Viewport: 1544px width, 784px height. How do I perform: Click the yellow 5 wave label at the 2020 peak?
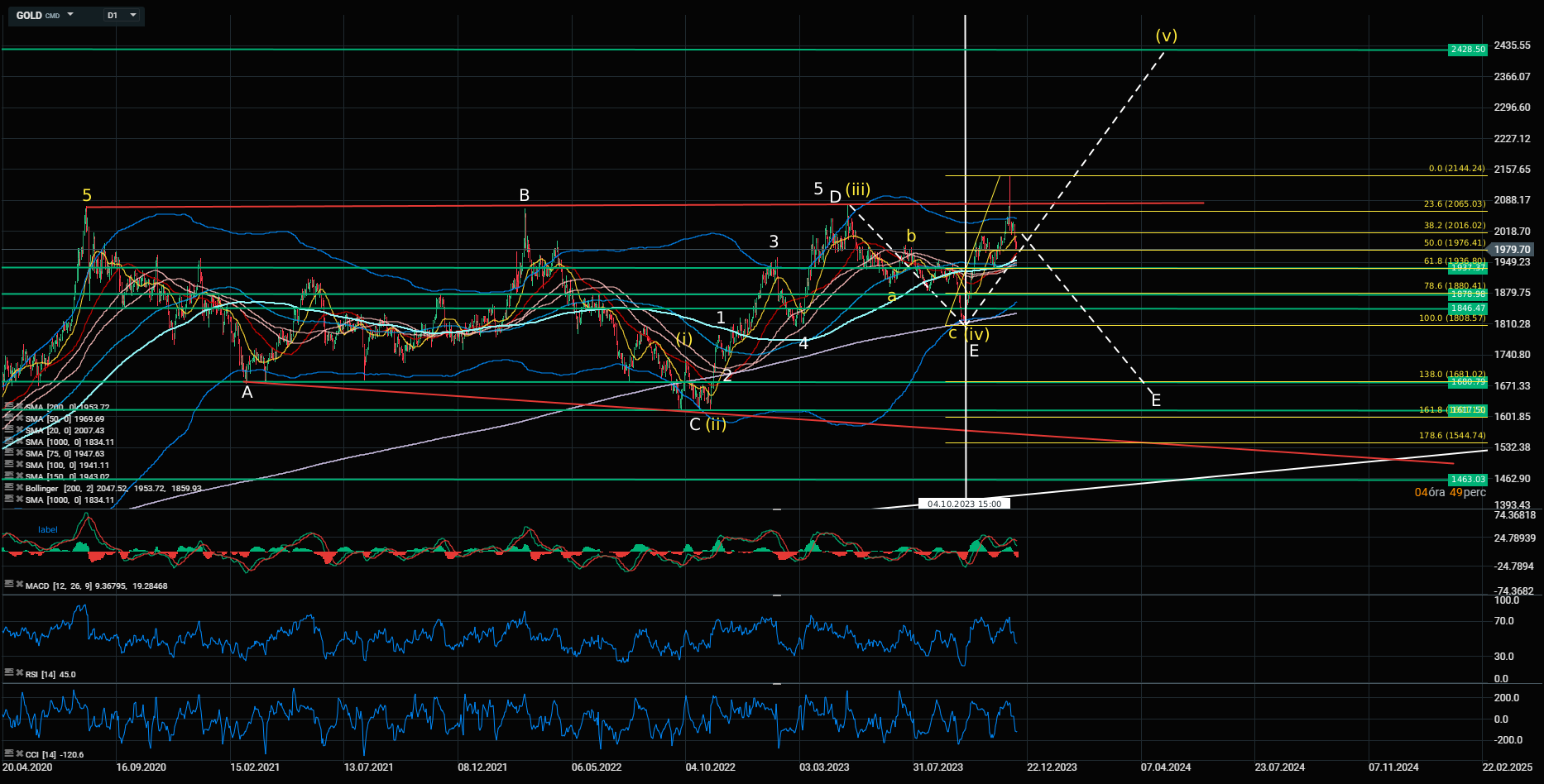point(87,196)
